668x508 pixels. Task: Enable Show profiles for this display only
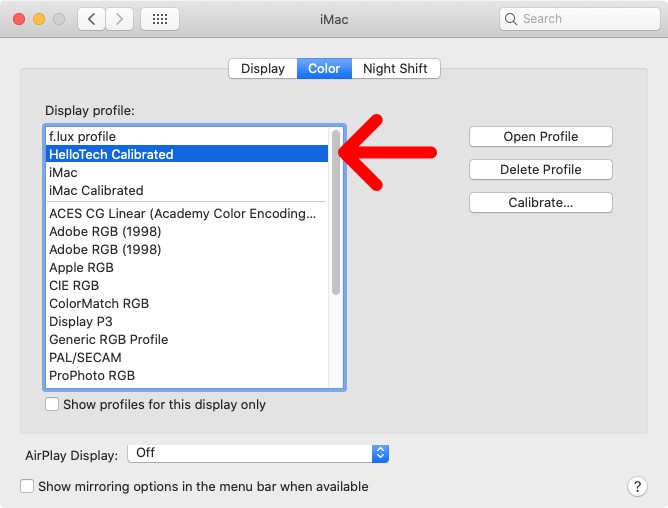[x=52, y=405]
